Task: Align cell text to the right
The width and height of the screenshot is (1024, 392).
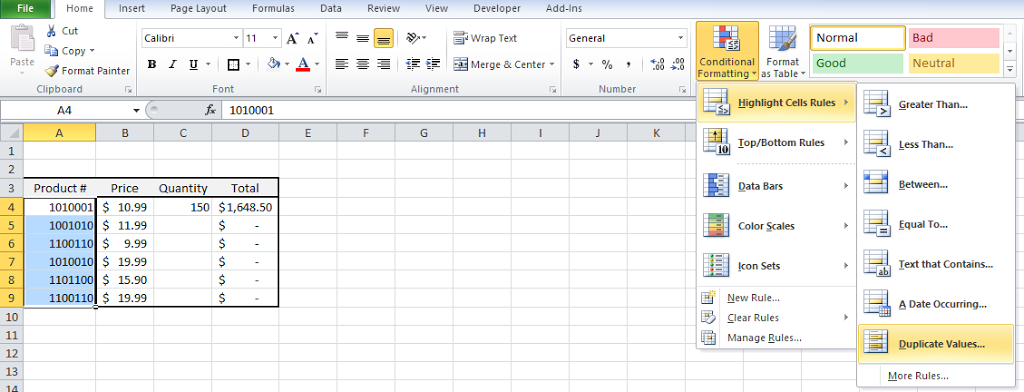Action: (x=383, y=64)
